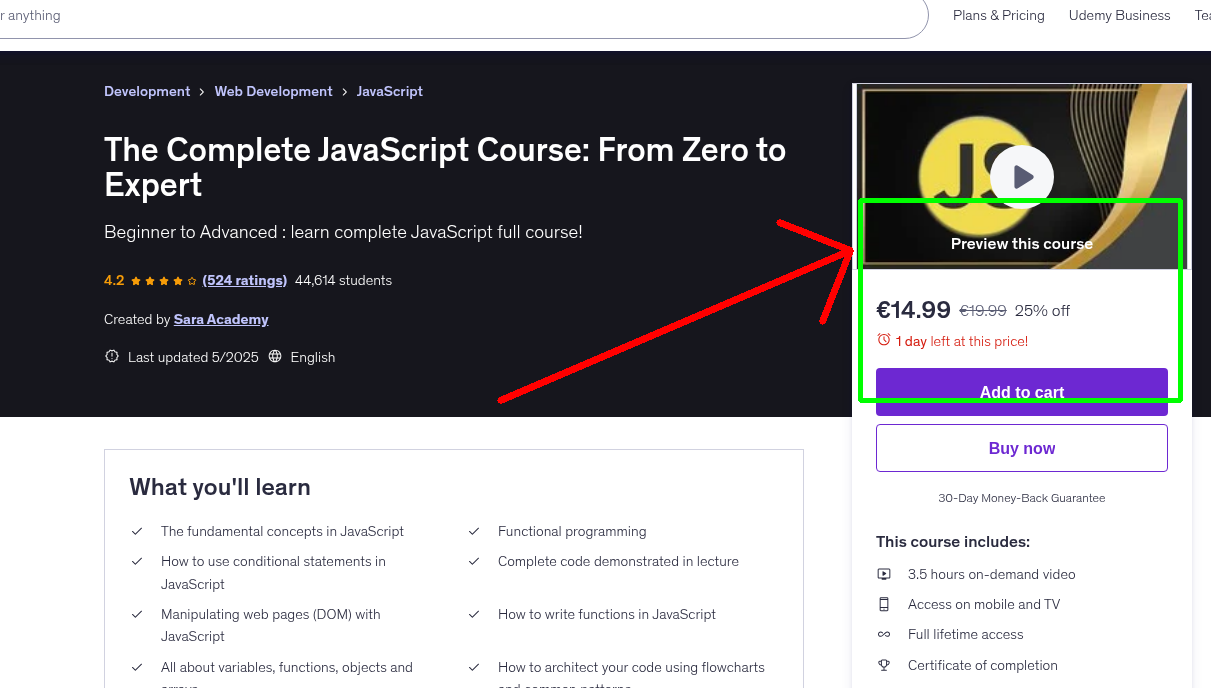Click the on-demand video icon
The image size is (1211, 688).
[884, 574]
